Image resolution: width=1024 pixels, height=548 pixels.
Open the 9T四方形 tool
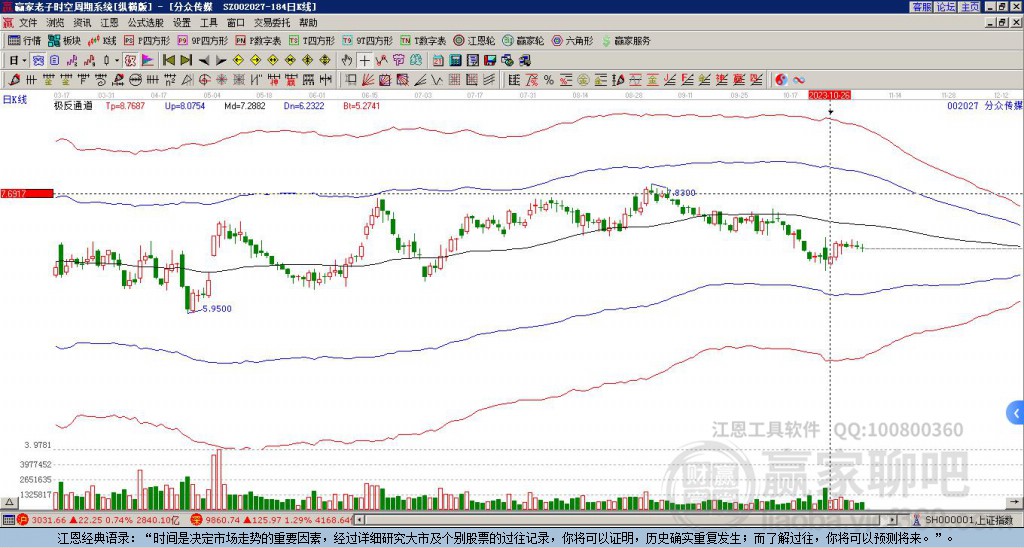(x=367, y=40)
